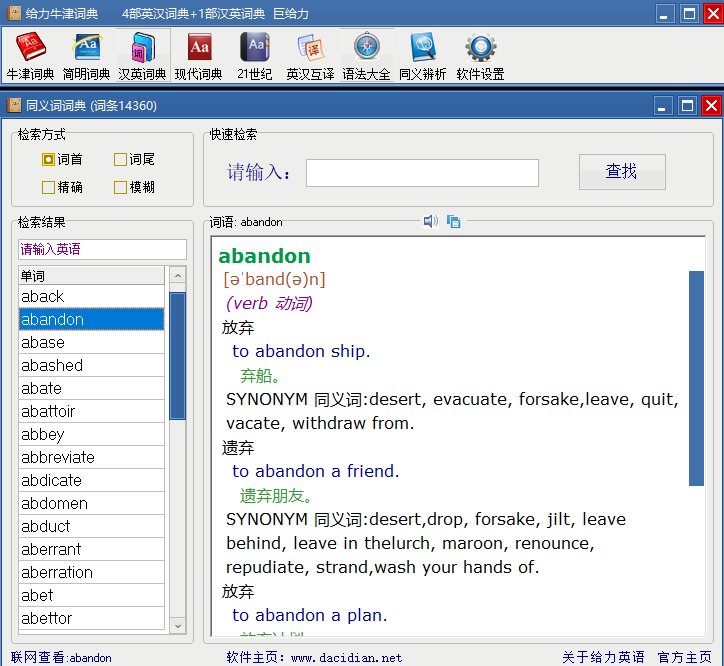Viewport: 724px width, 666px height.
Task: Click the copy icon beside the speaker
Action: [453, 221]
